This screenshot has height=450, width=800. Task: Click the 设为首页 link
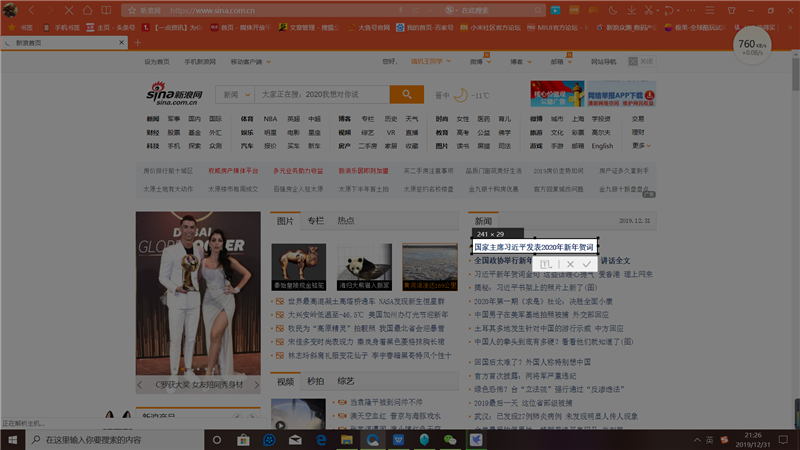(x=157, y=62)
